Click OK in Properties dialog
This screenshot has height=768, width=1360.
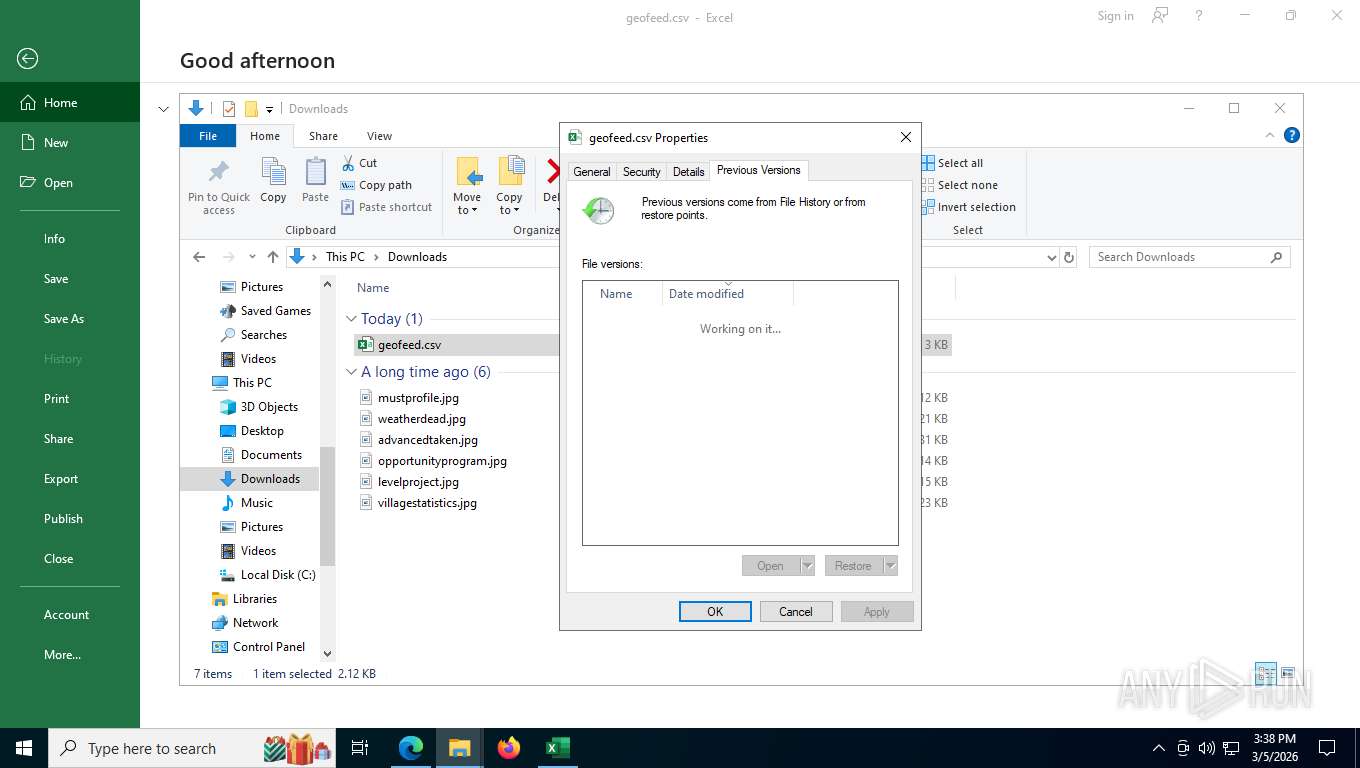(x=715, y=611)
